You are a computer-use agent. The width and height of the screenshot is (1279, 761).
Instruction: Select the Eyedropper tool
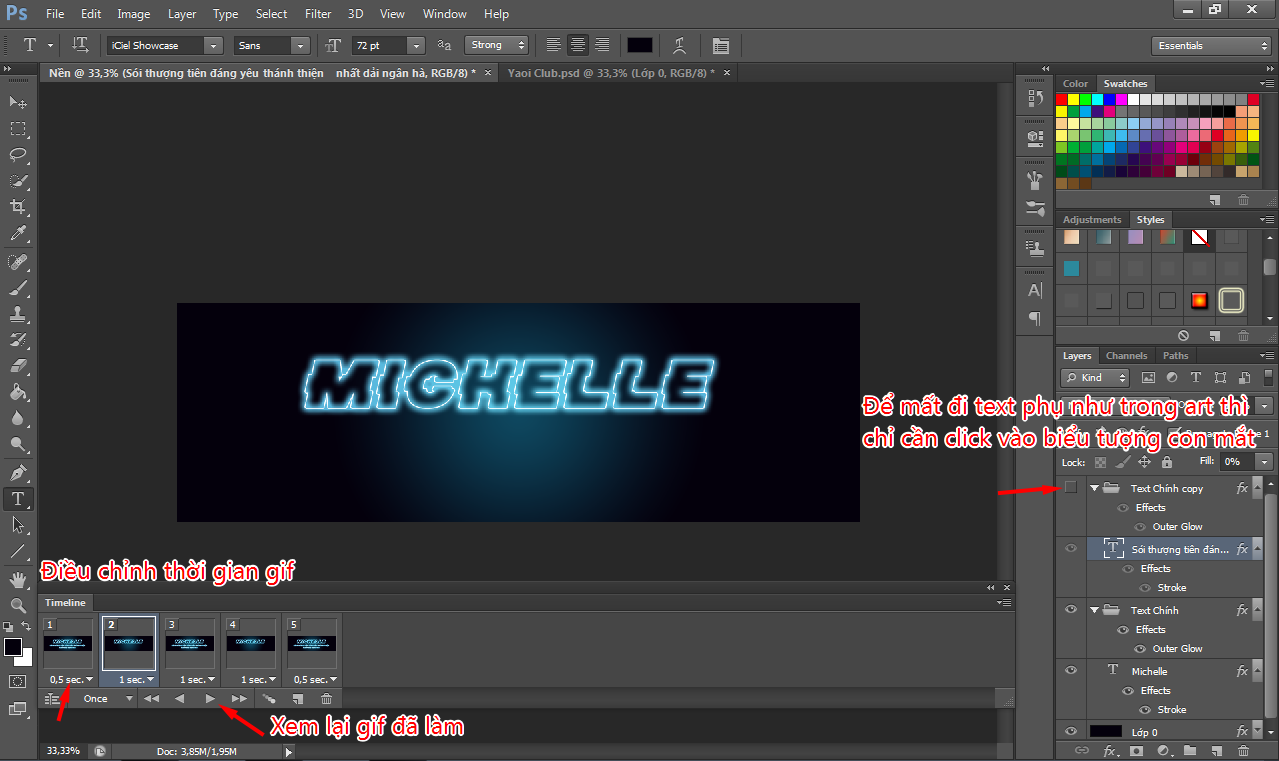[18, 234]
